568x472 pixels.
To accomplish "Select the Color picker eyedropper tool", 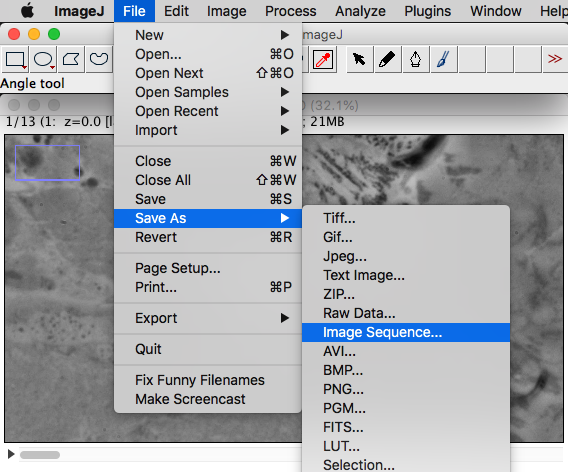I will tap(323, 59).
